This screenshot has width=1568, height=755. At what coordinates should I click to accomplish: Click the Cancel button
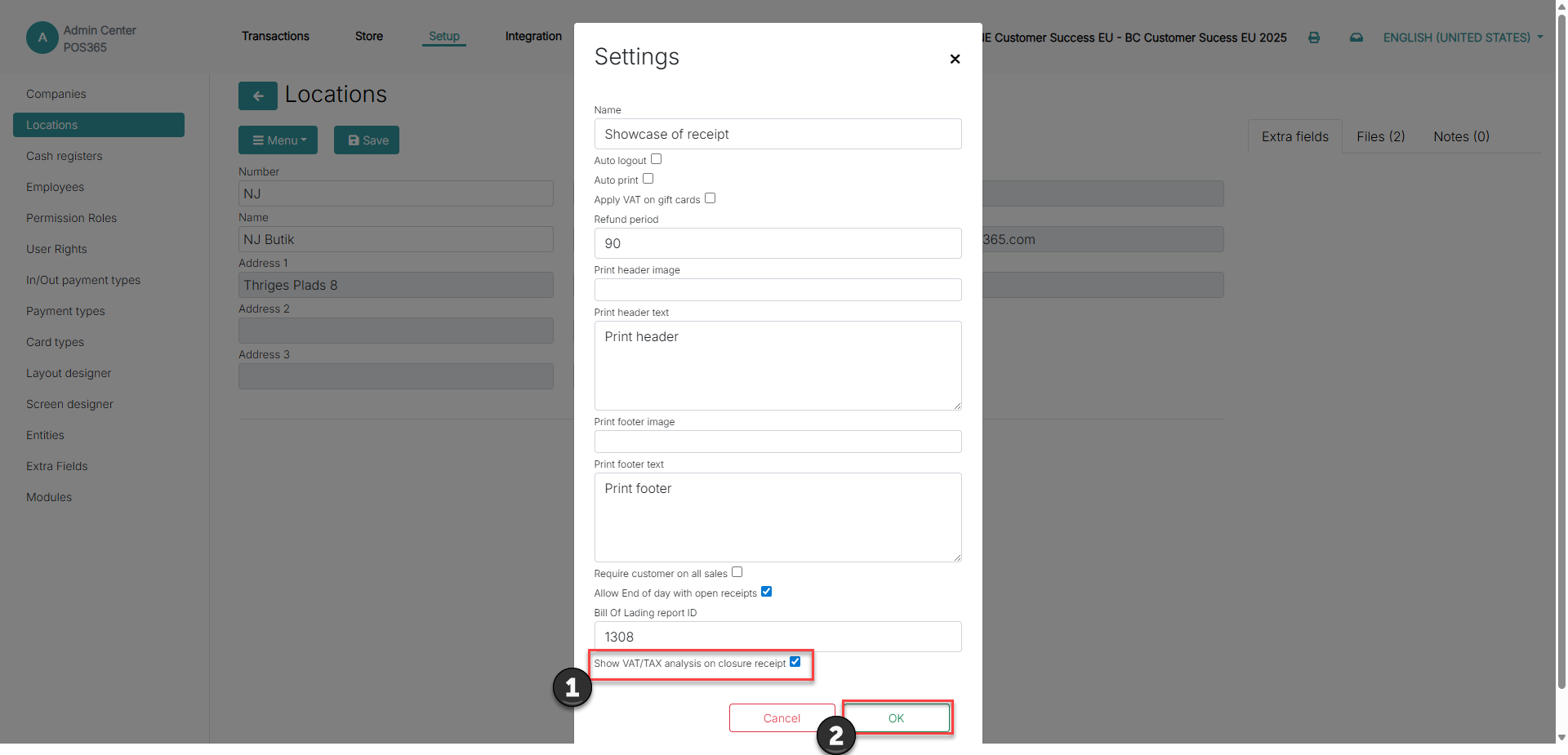[x=782, y=718]
